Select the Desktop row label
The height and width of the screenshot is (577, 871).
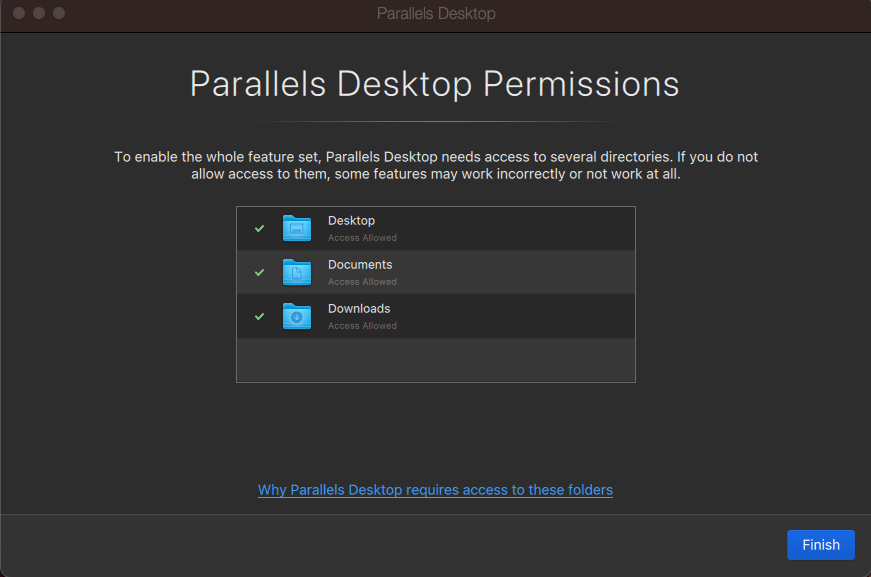click(351, 221)
